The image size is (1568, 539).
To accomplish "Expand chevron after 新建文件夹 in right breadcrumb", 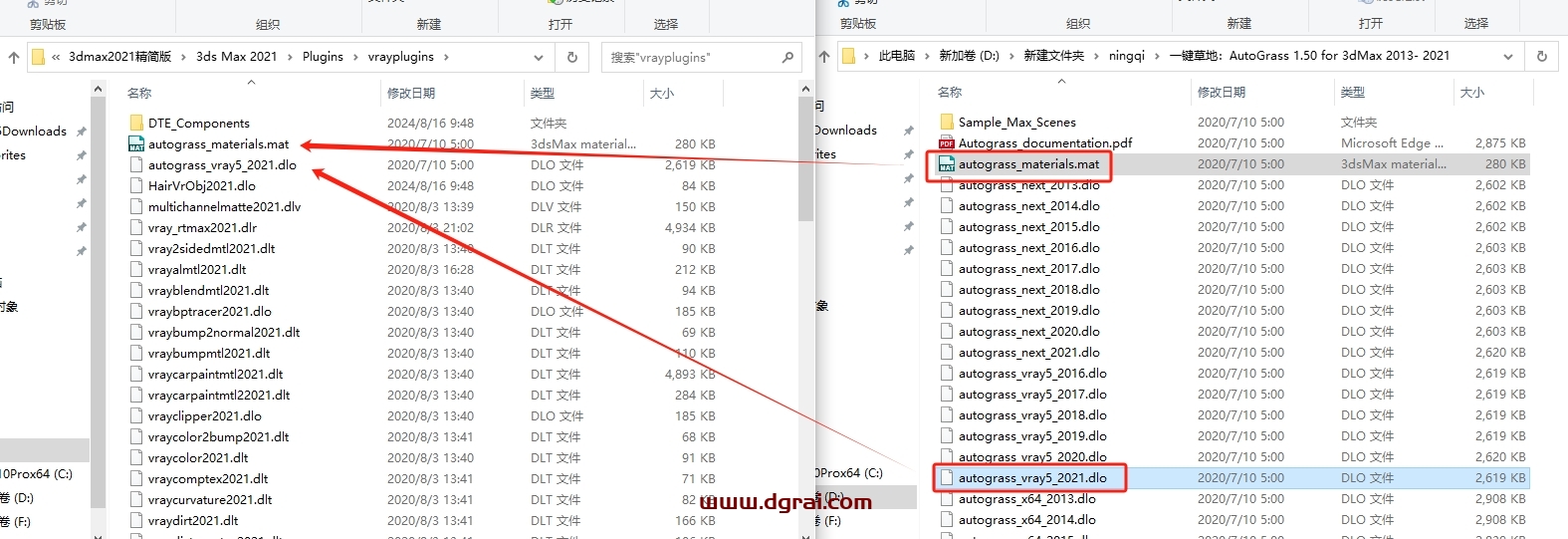I will click(x=1096, y=56).
